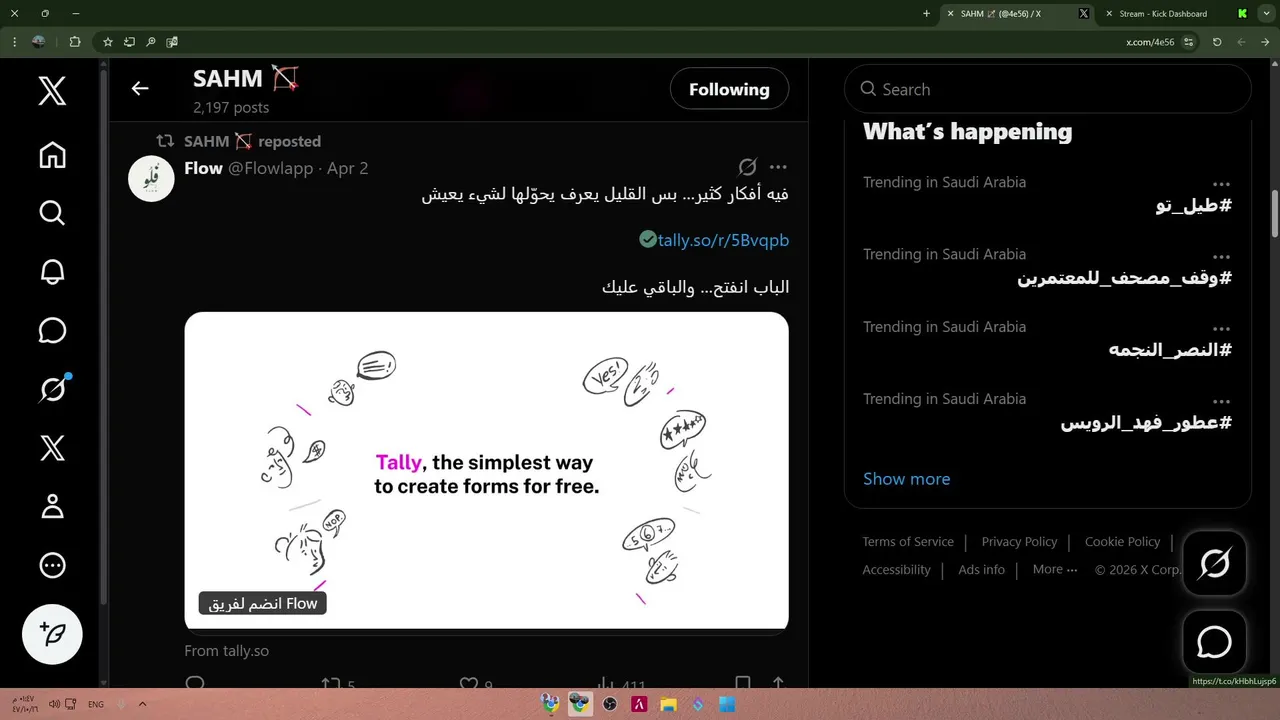The width and height of the screenshot is (1280, 720).
Task: Click the Grok icon on Flow's post
Action: 747,167
